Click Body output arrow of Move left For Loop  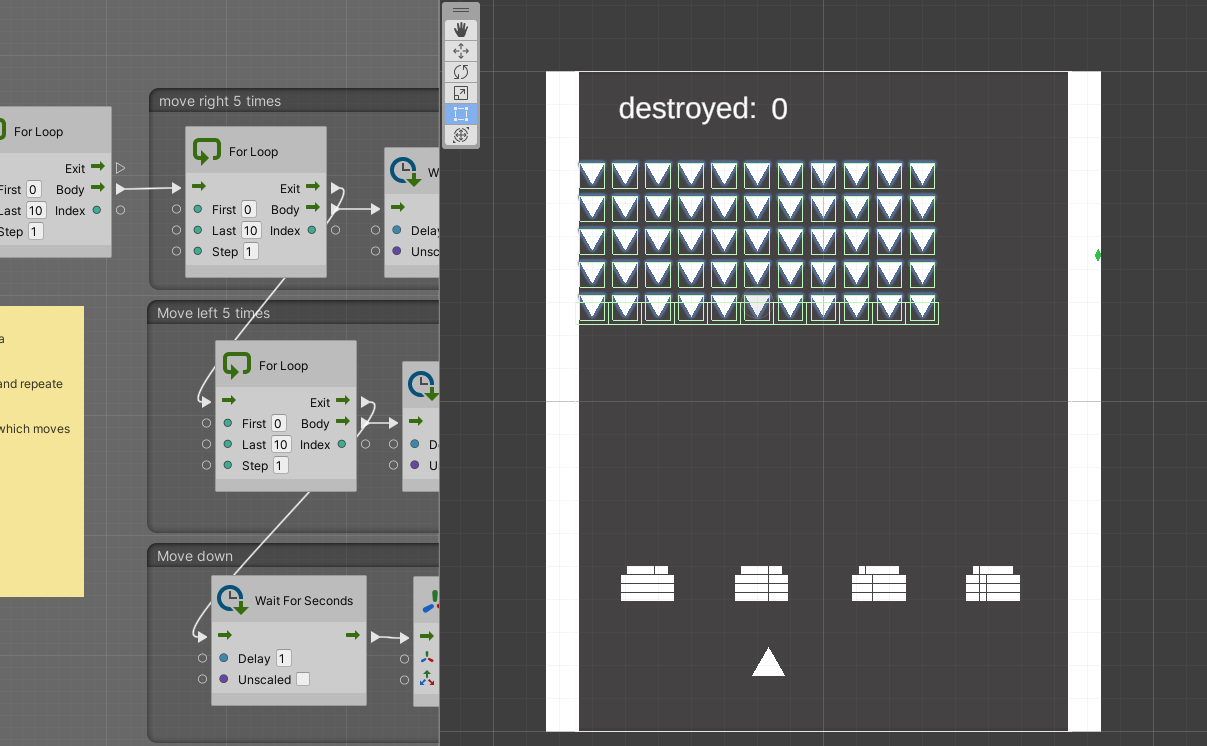tap(343, 422)
